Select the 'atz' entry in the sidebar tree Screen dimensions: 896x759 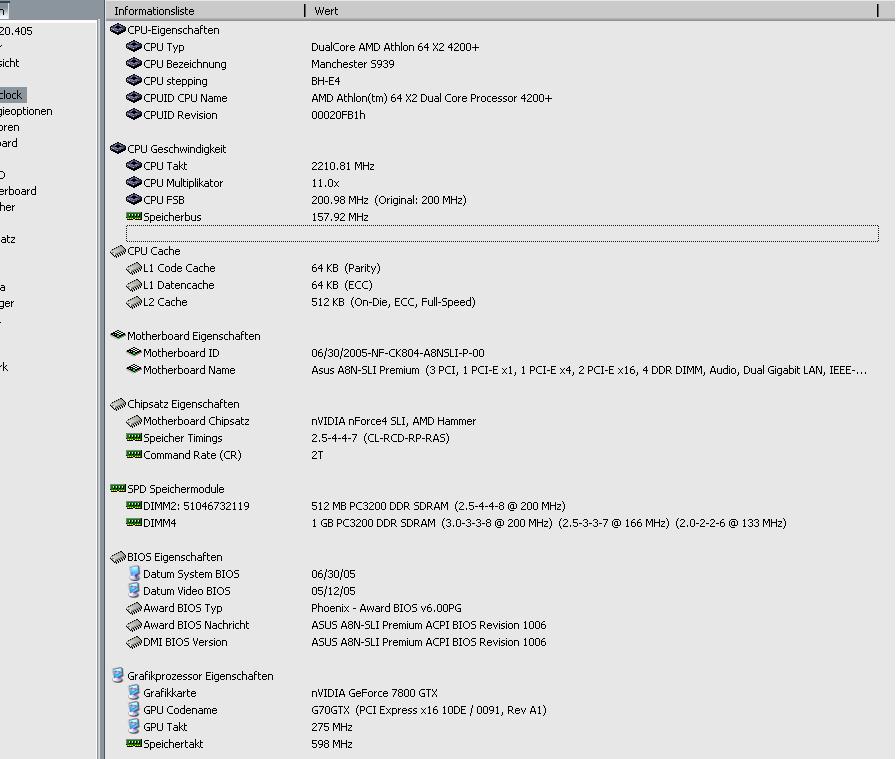(8, 239)
